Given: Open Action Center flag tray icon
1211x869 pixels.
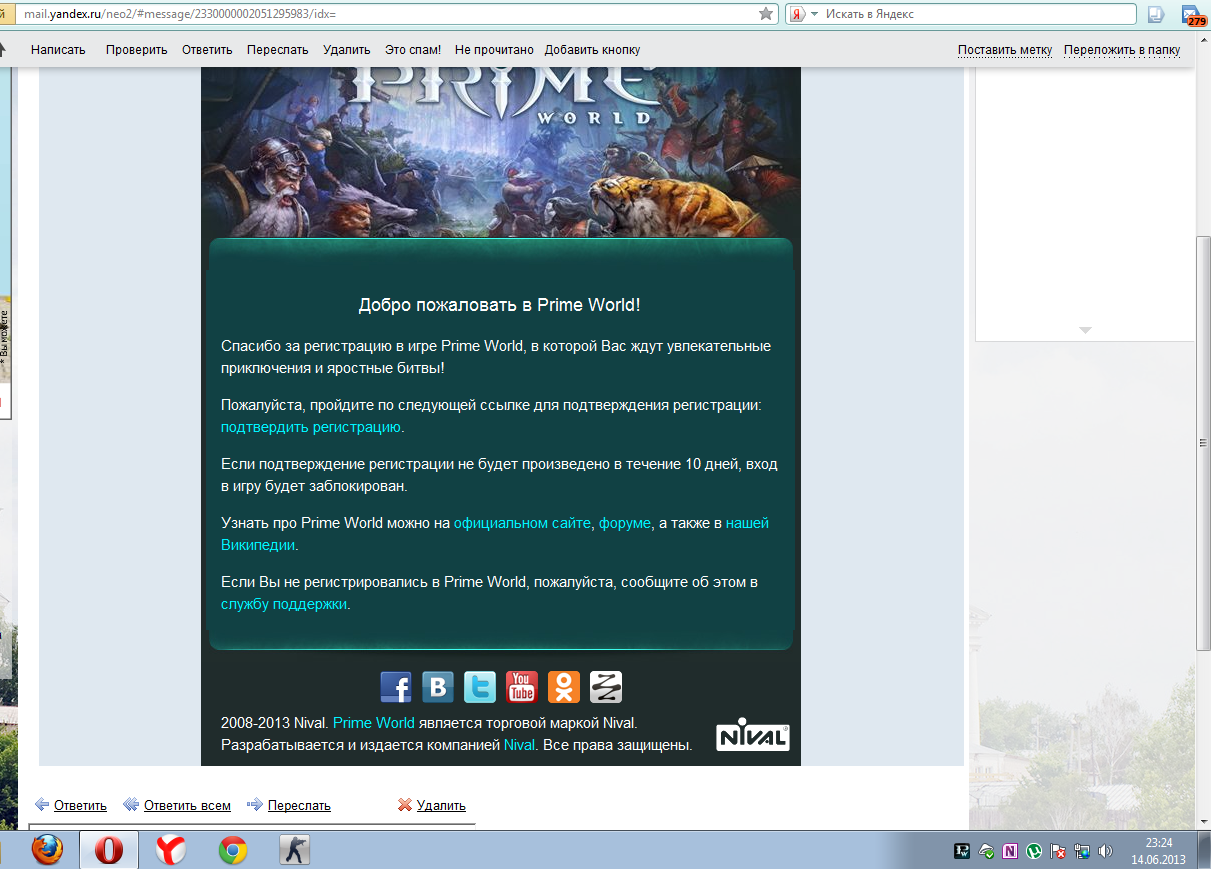Looking at the screenshot, I should (1058, 851).
